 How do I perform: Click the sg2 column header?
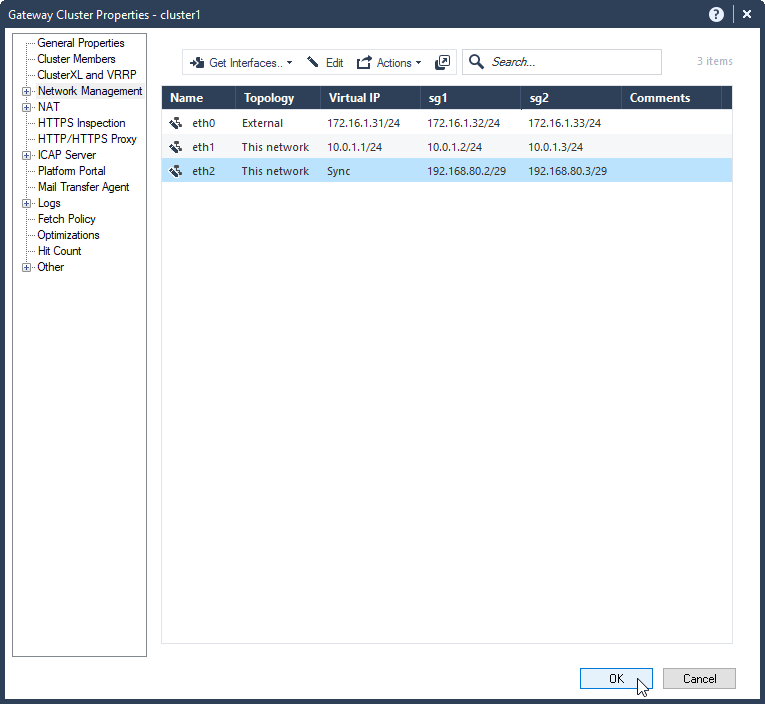(571, 98)
